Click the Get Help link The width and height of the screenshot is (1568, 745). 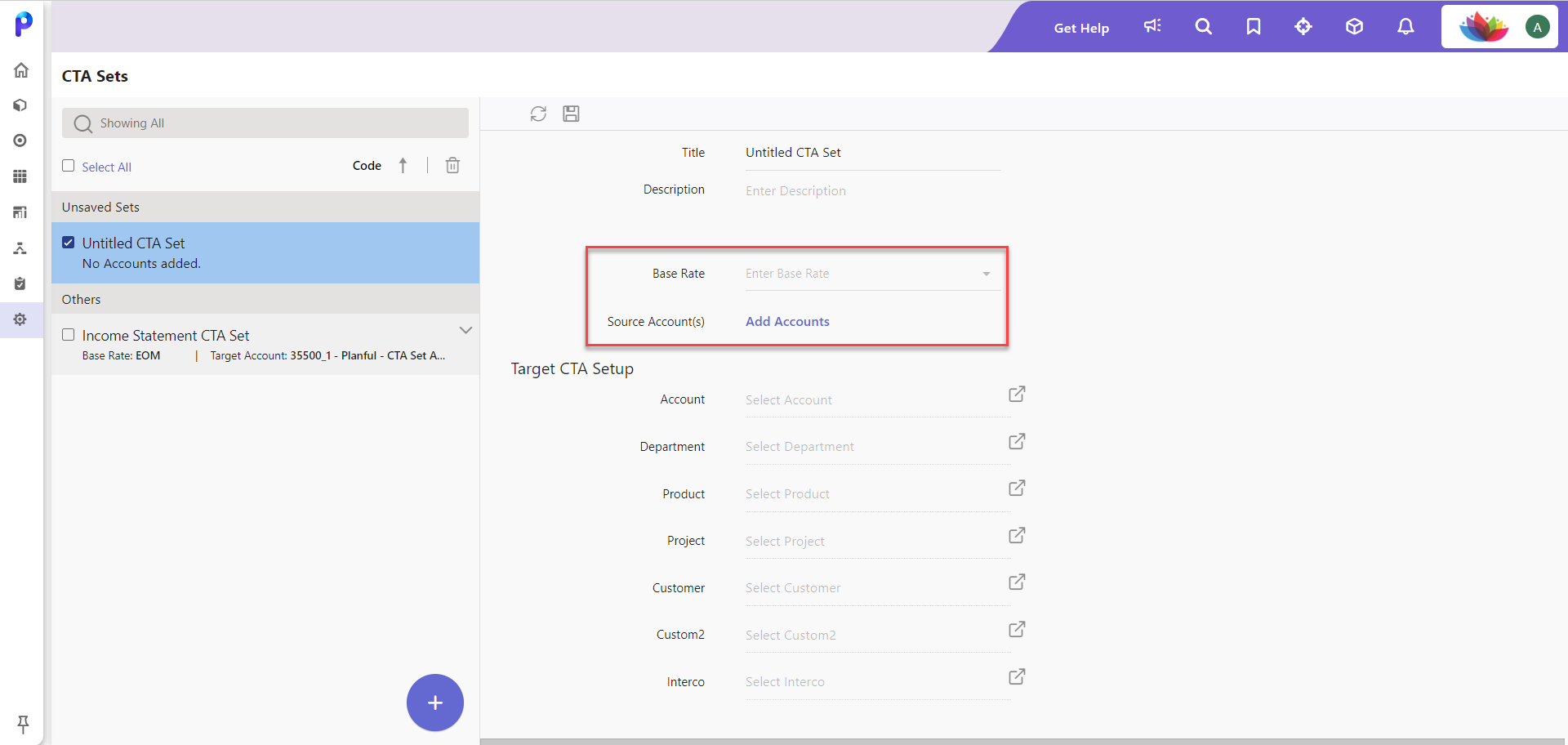coord(1081,28)
